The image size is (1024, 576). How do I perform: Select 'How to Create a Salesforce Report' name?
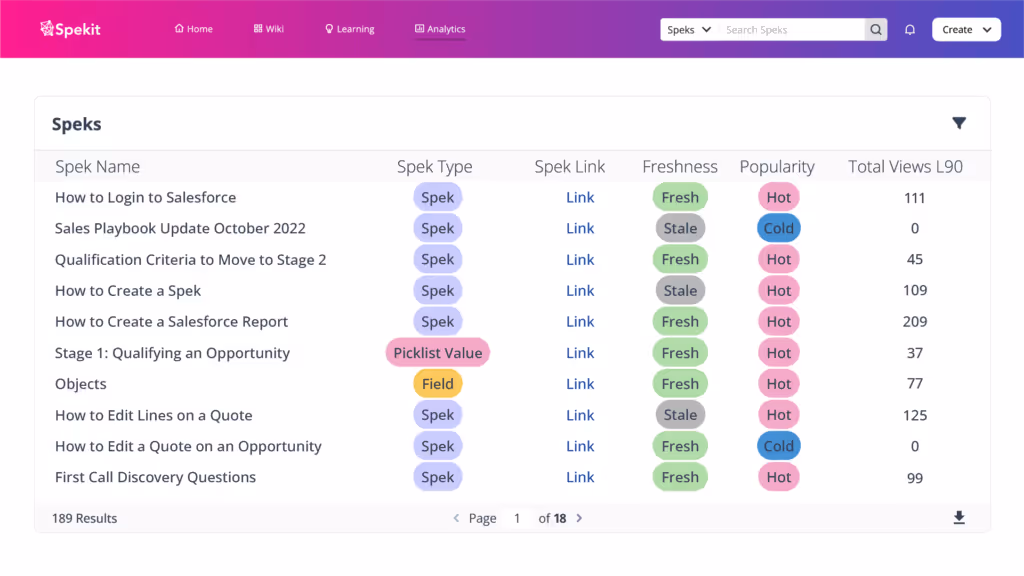tap(171, 321)
